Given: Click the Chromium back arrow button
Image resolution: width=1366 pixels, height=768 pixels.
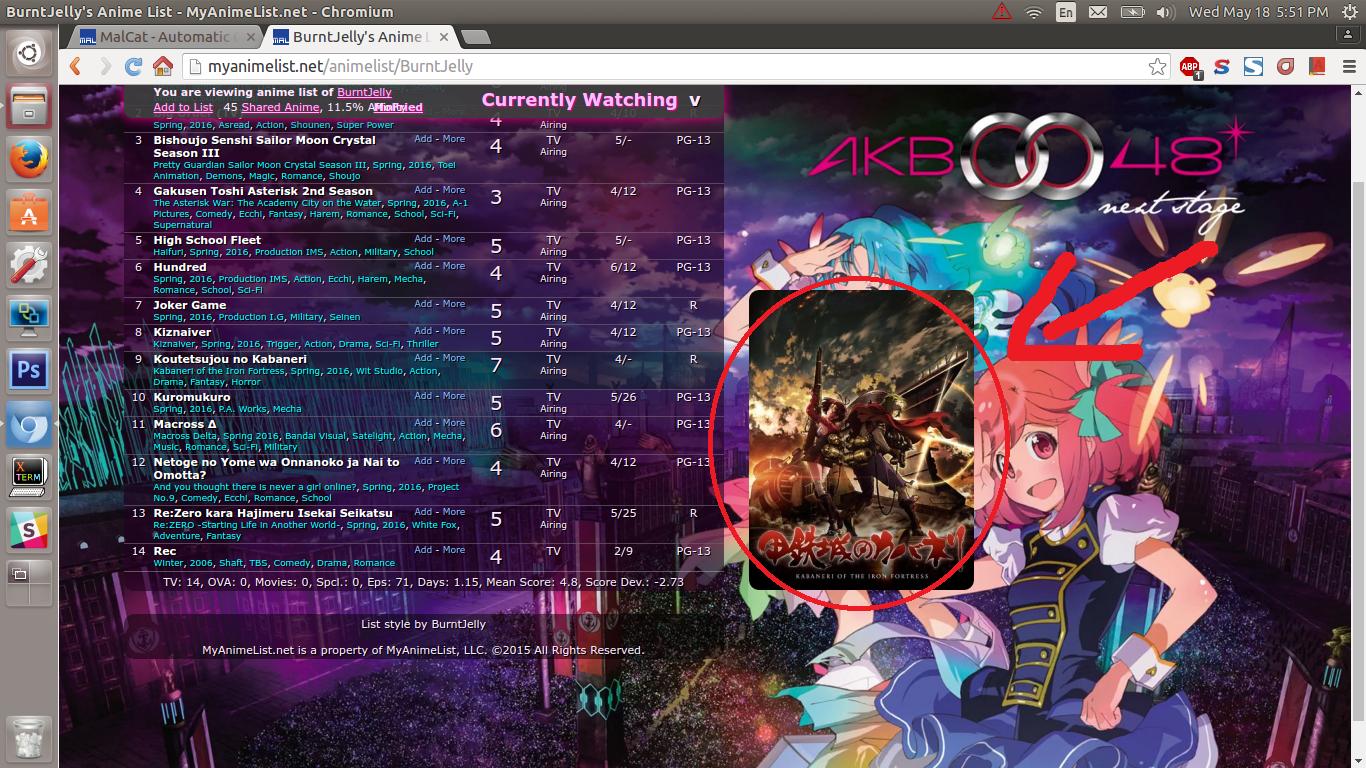Looking at the screenshot, I should click(x=75, y=67).
